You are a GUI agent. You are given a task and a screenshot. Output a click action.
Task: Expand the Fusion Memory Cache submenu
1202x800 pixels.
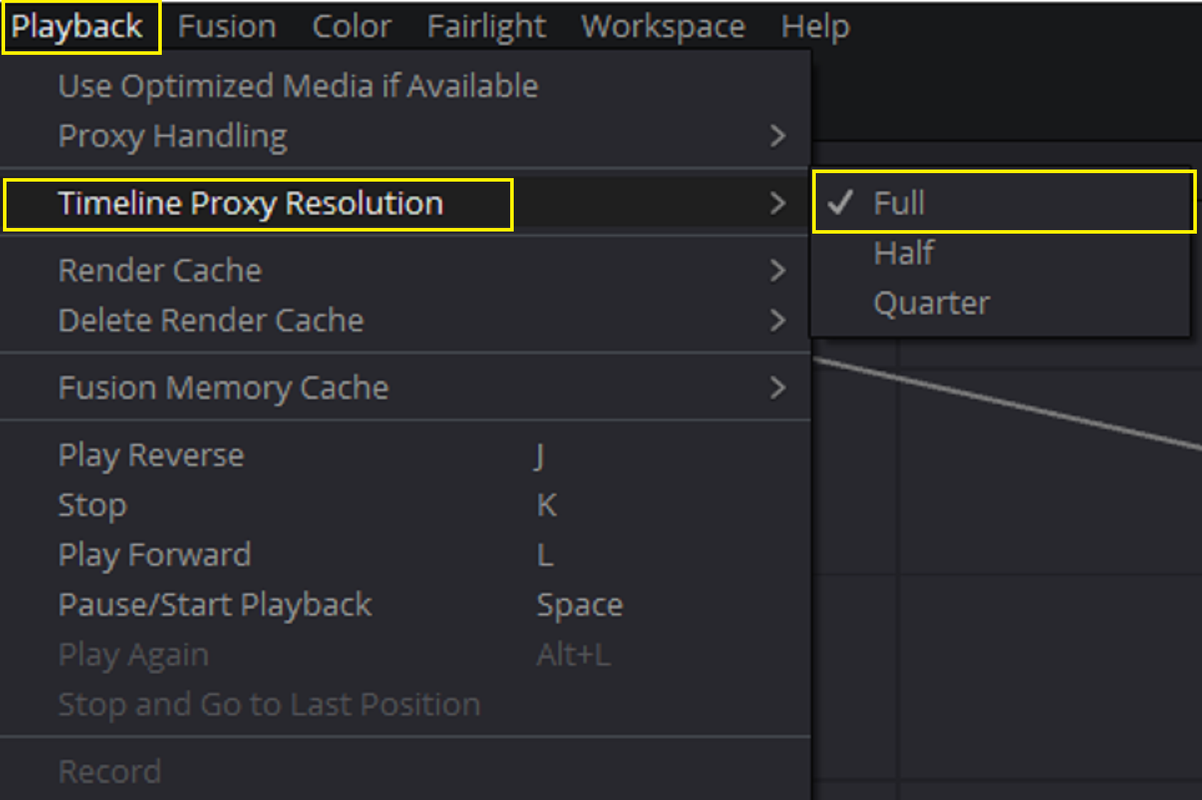(x=404, y=387)
